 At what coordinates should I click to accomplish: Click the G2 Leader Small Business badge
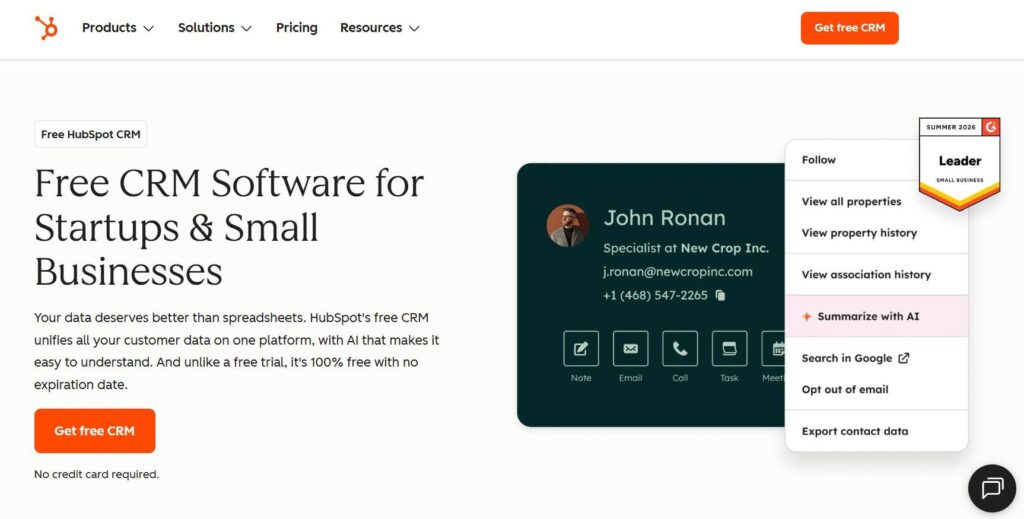click(959, 164)
